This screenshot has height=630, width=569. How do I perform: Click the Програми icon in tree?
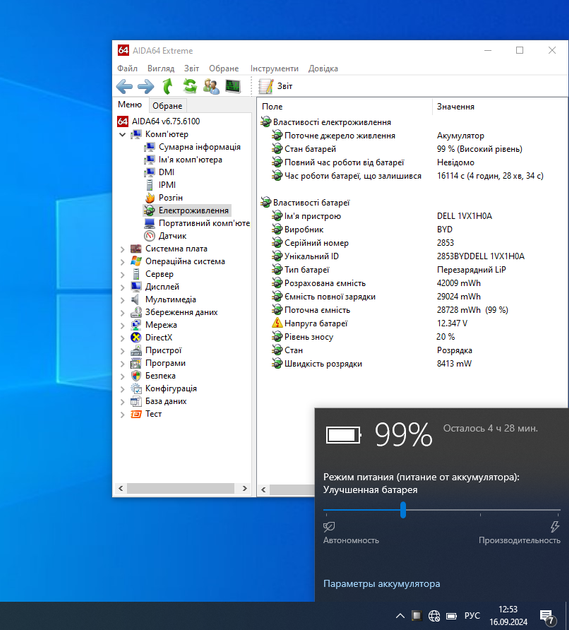click(136, 363)
